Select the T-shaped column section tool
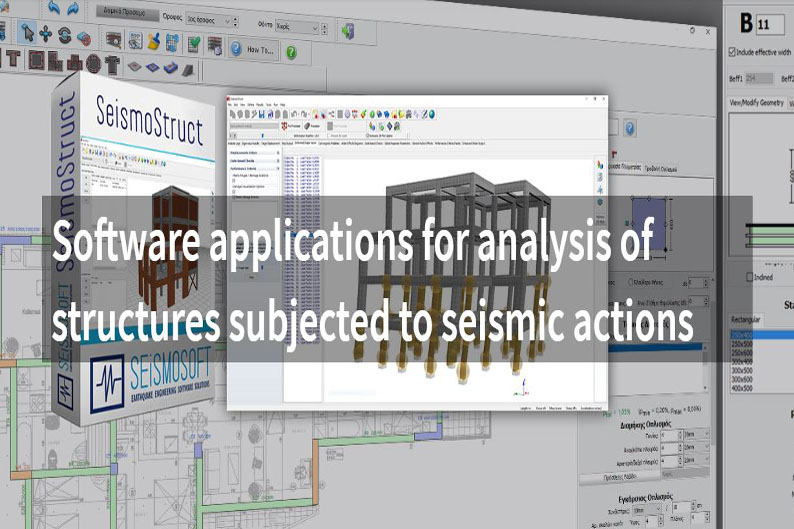Viewport: 794px width, 529px height. [x=13, y=59]
